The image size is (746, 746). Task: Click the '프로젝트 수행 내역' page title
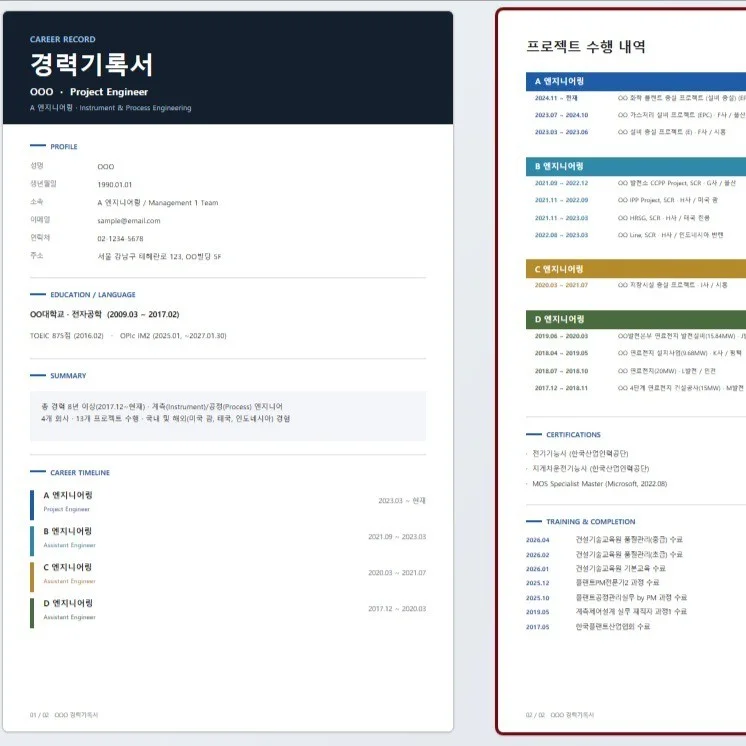click(x=586, y=47)
